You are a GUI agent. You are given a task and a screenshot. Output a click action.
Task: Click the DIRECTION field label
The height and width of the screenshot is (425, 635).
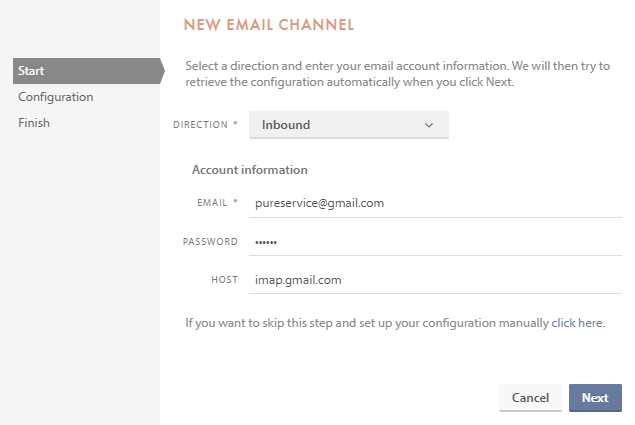(x=201, y=125)
